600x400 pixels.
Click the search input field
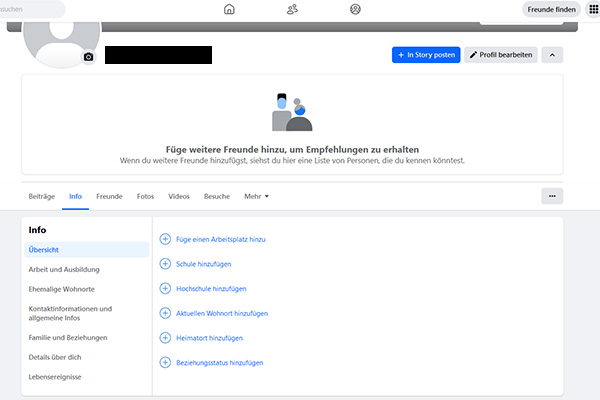(30, 9)
